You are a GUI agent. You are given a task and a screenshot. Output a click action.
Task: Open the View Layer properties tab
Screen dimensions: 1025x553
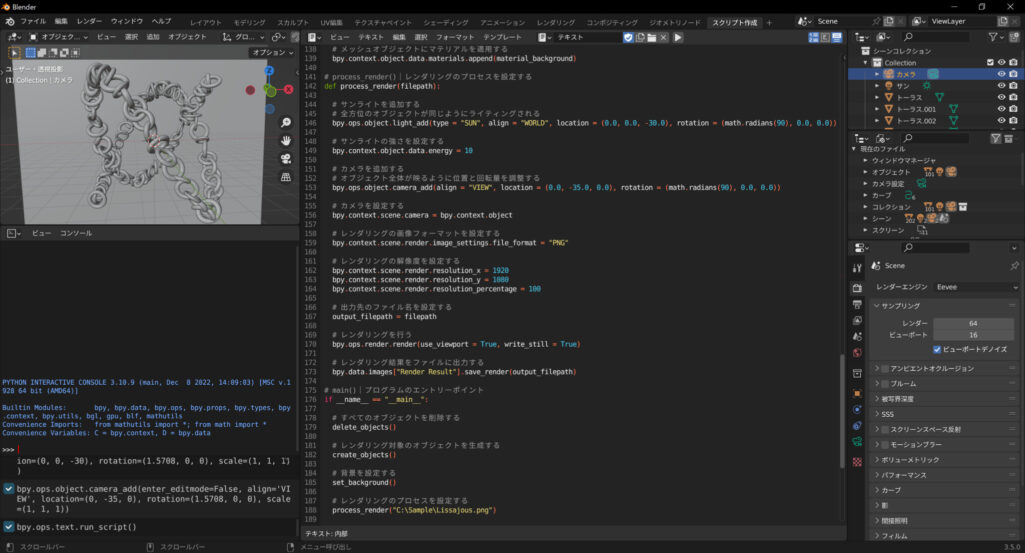857,320
